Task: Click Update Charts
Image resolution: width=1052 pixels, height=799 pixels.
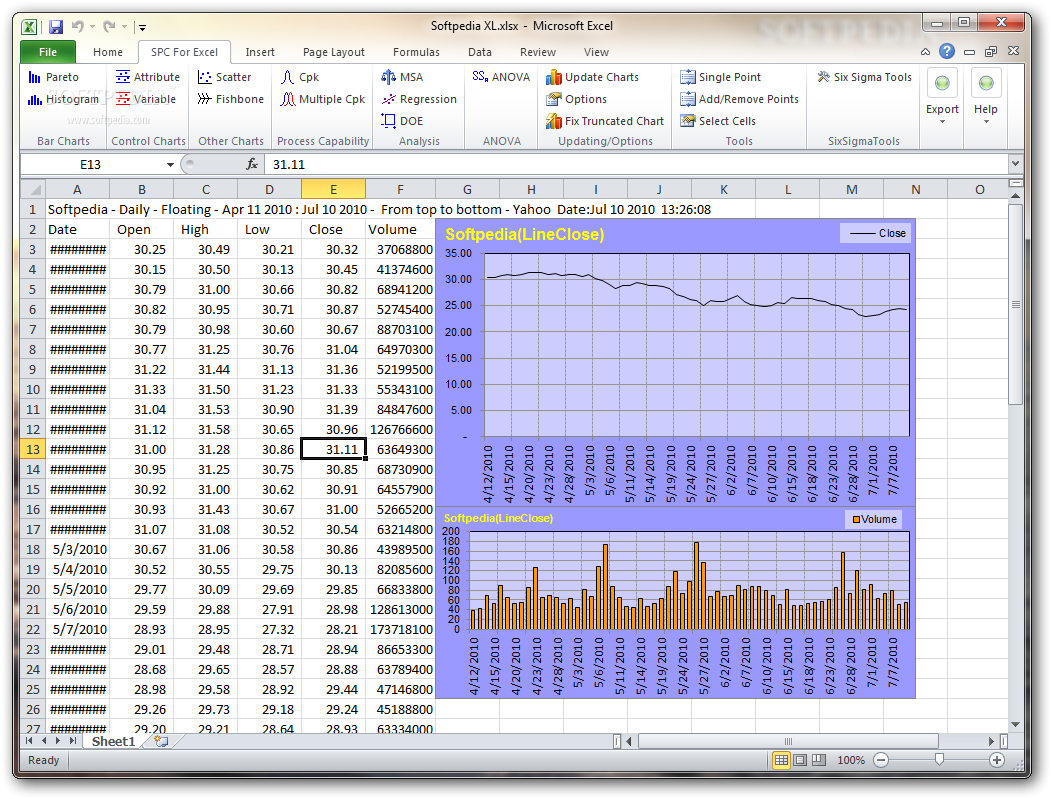Action: coord(592,77)
